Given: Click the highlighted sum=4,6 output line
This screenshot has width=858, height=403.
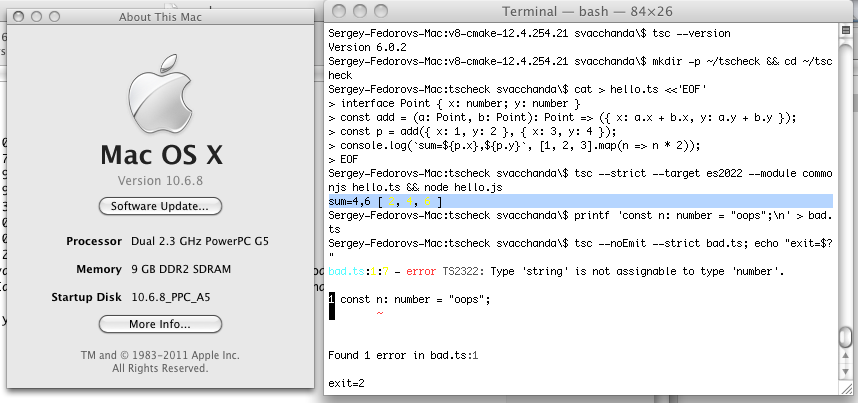Looking at the screenshot, I should pos(581,201).
